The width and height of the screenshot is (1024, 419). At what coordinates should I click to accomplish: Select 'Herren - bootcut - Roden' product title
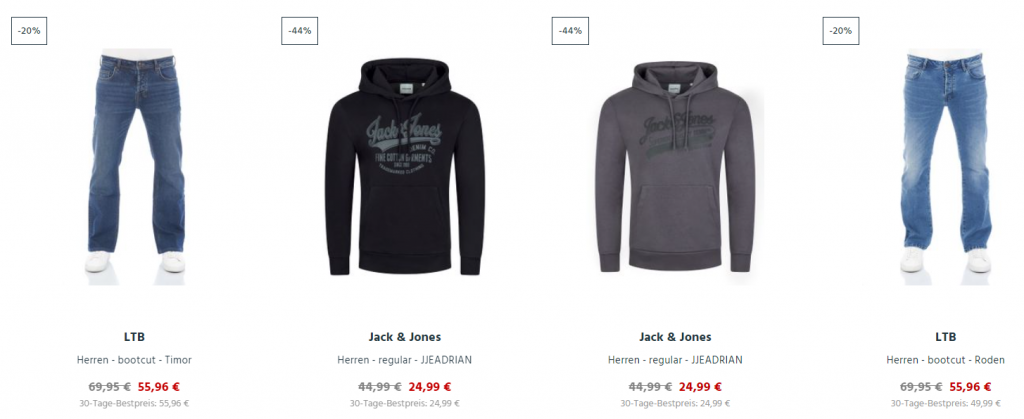pyautogui.click(x=945, y=360)
